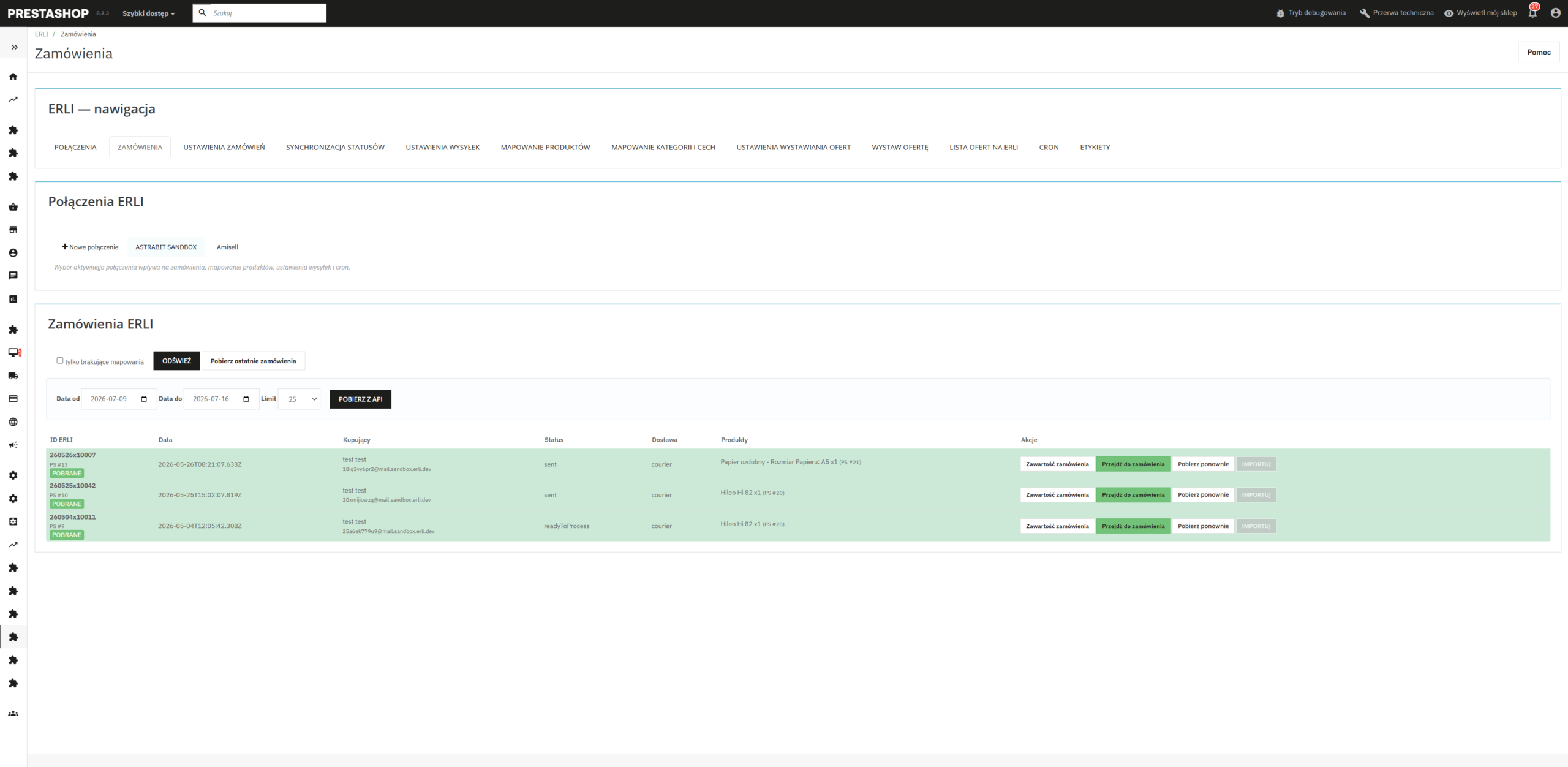This screenshot has height=767, width=1568.
Task: Open the bar chart statistics icon in sidebar
Action: [x=13, y=299]
